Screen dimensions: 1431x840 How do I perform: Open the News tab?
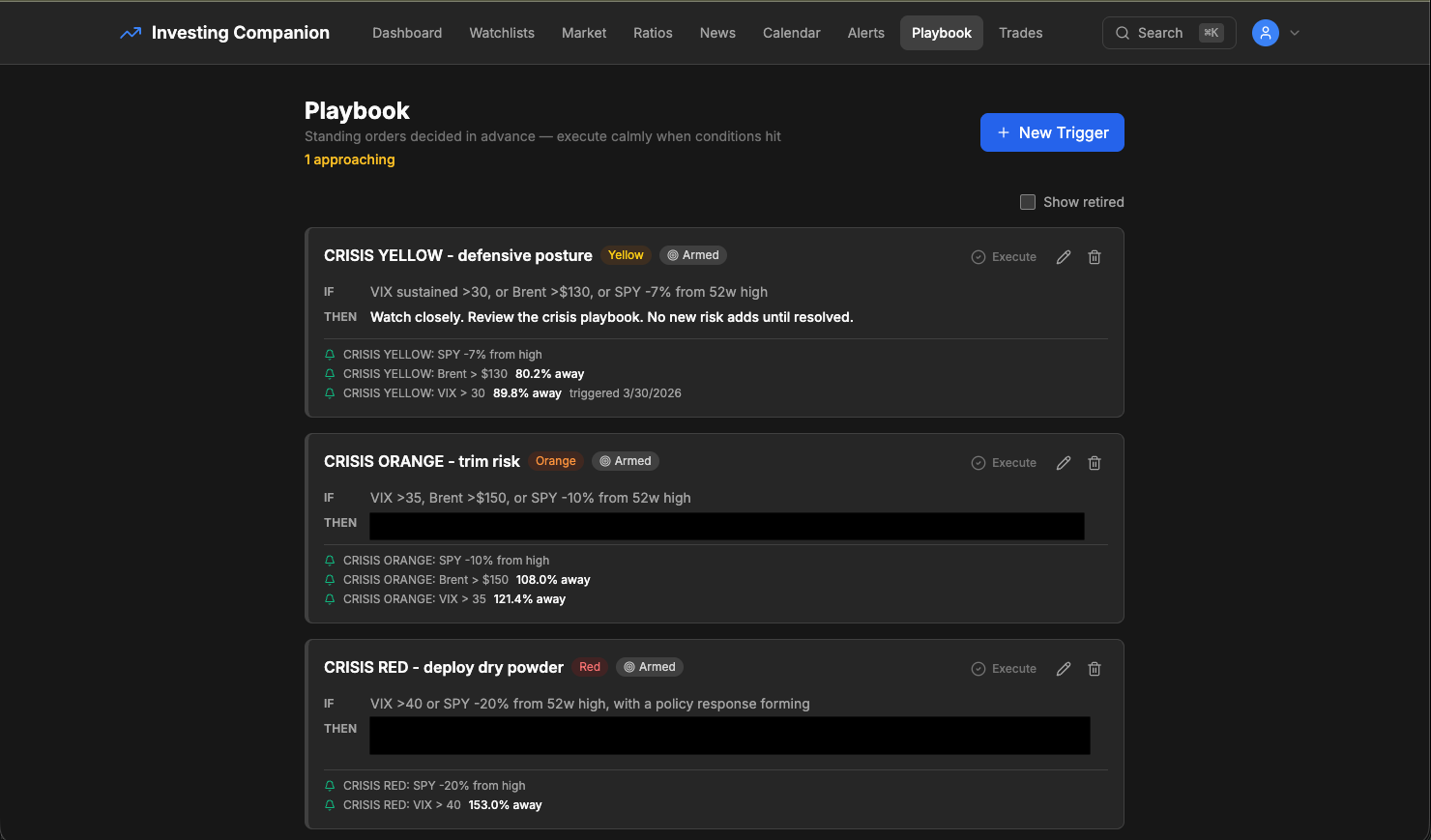pos(717,33)
